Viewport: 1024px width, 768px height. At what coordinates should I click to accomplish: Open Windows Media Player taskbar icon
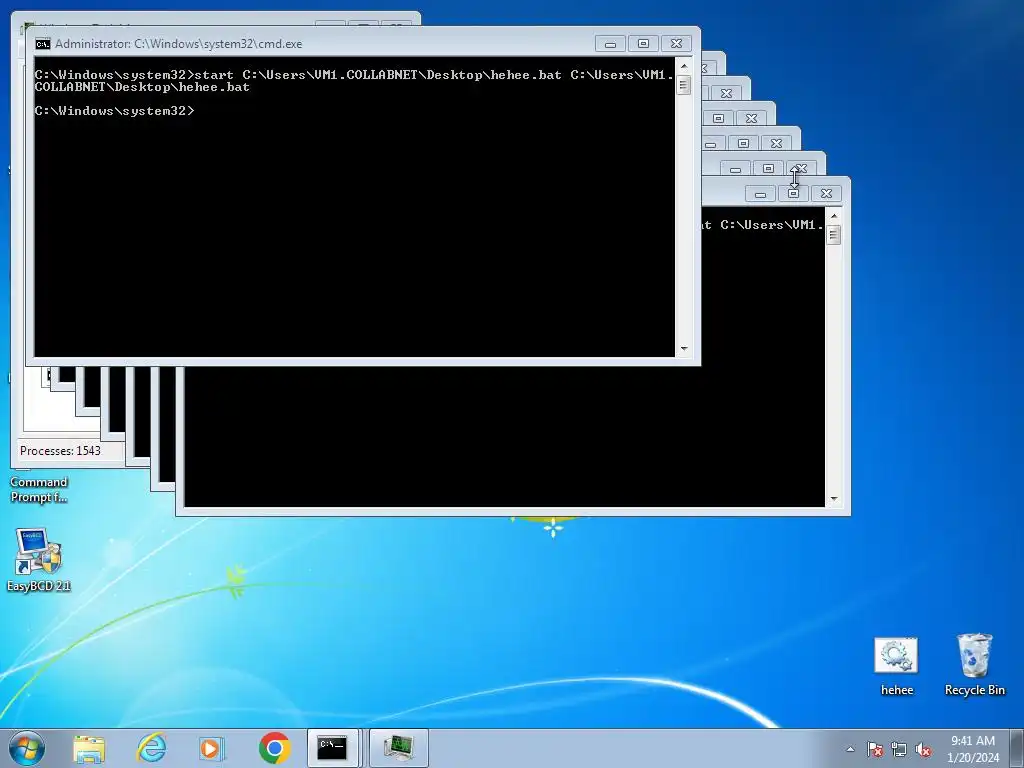click(x=211, y=748)
